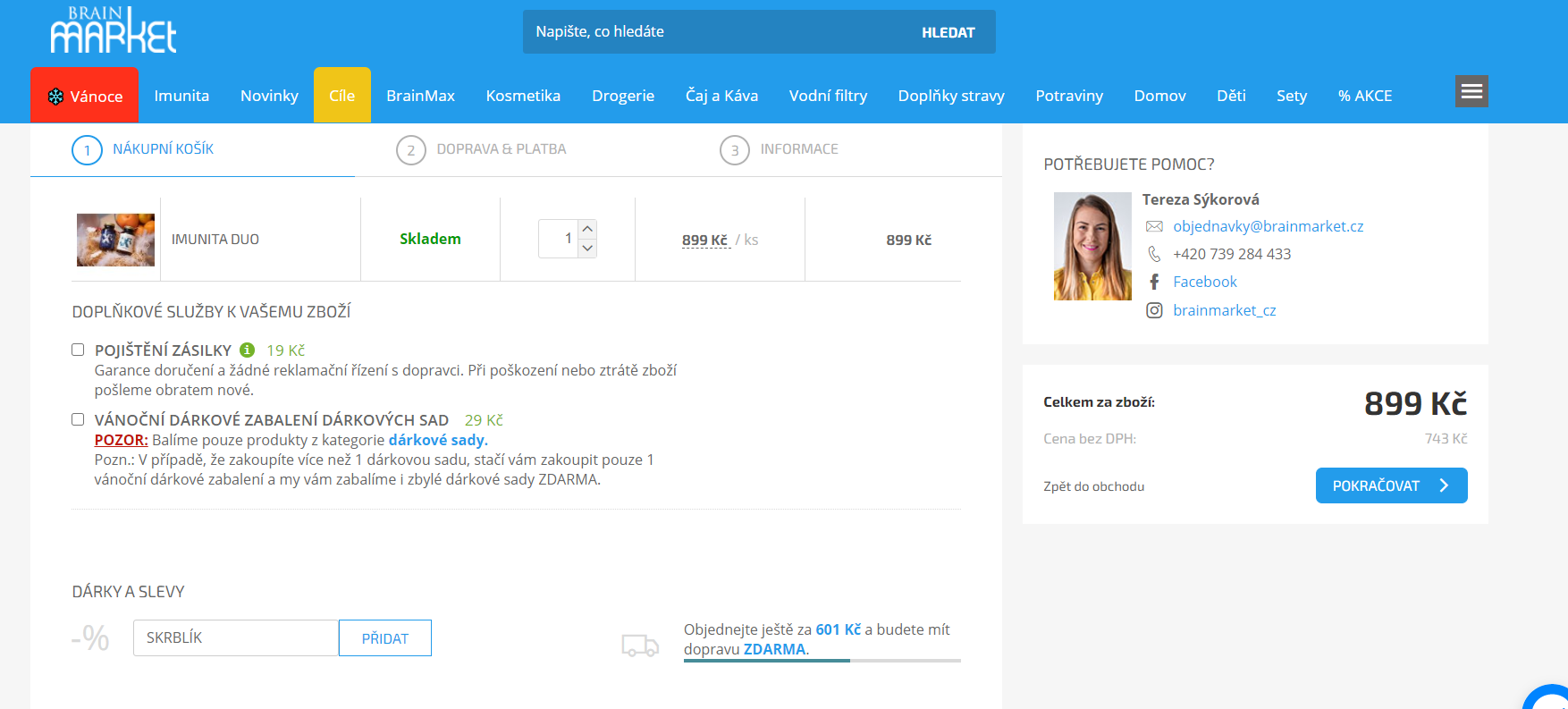Open the Drogerie category

(623, 96)
